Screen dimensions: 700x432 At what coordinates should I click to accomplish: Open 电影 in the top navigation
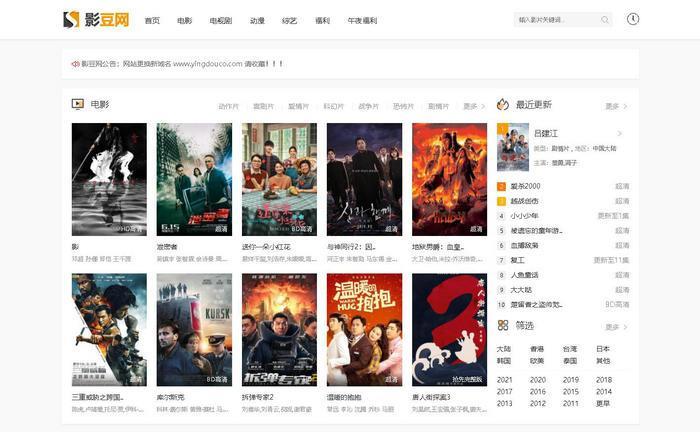184,21
